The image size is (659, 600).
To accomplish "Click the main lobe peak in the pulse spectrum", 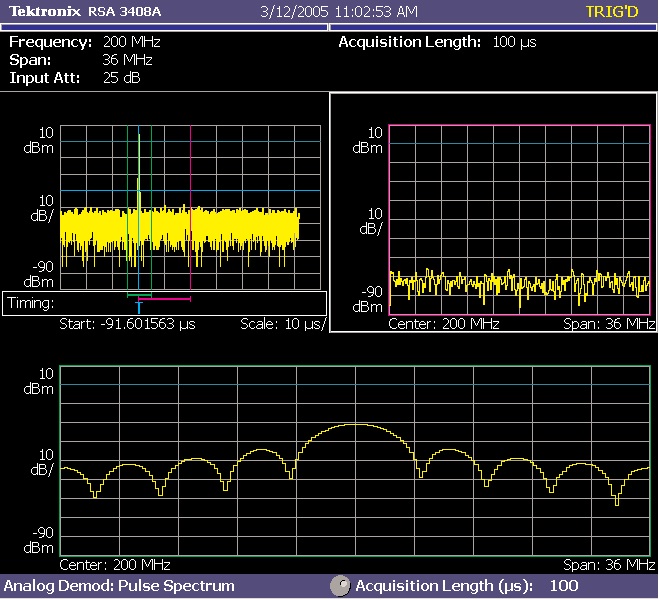I will point(355,425).
